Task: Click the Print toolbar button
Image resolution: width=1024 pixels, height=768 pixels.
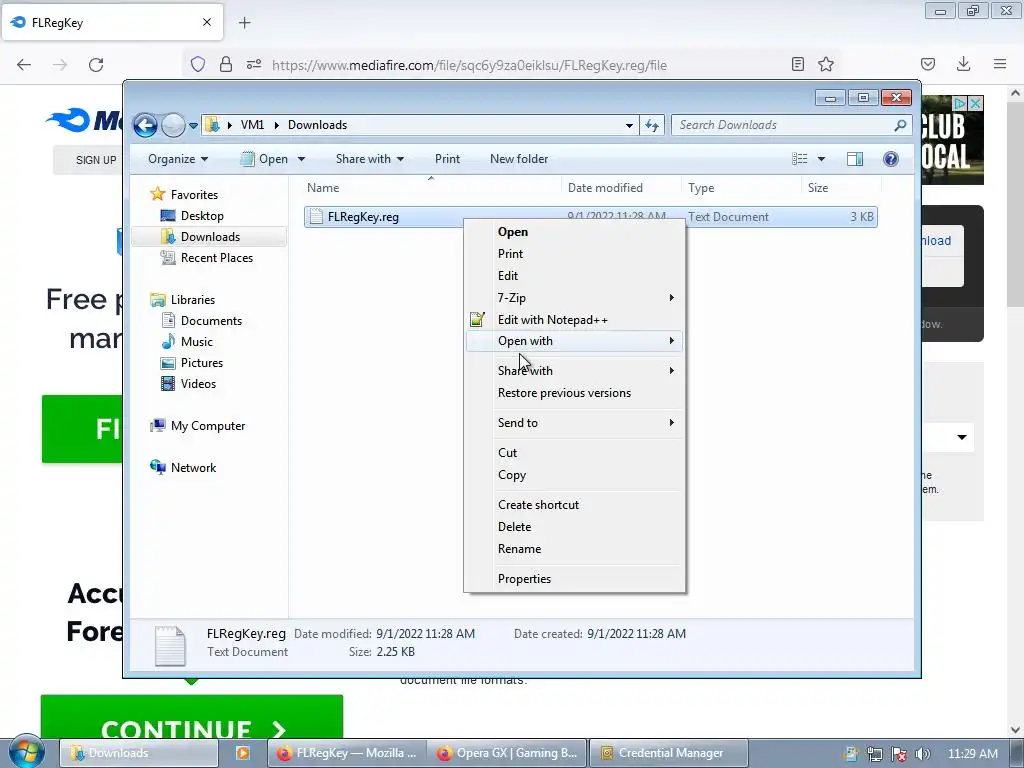Action: click(447, 159)
